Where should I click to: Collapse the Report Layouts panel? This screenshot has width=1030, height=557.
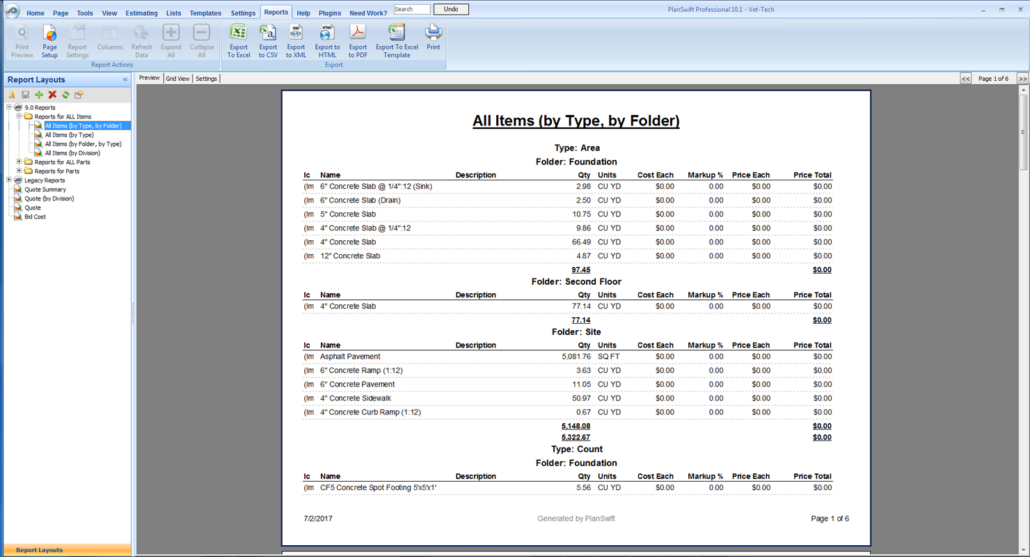pyautogui.click(x=125, y=79)
